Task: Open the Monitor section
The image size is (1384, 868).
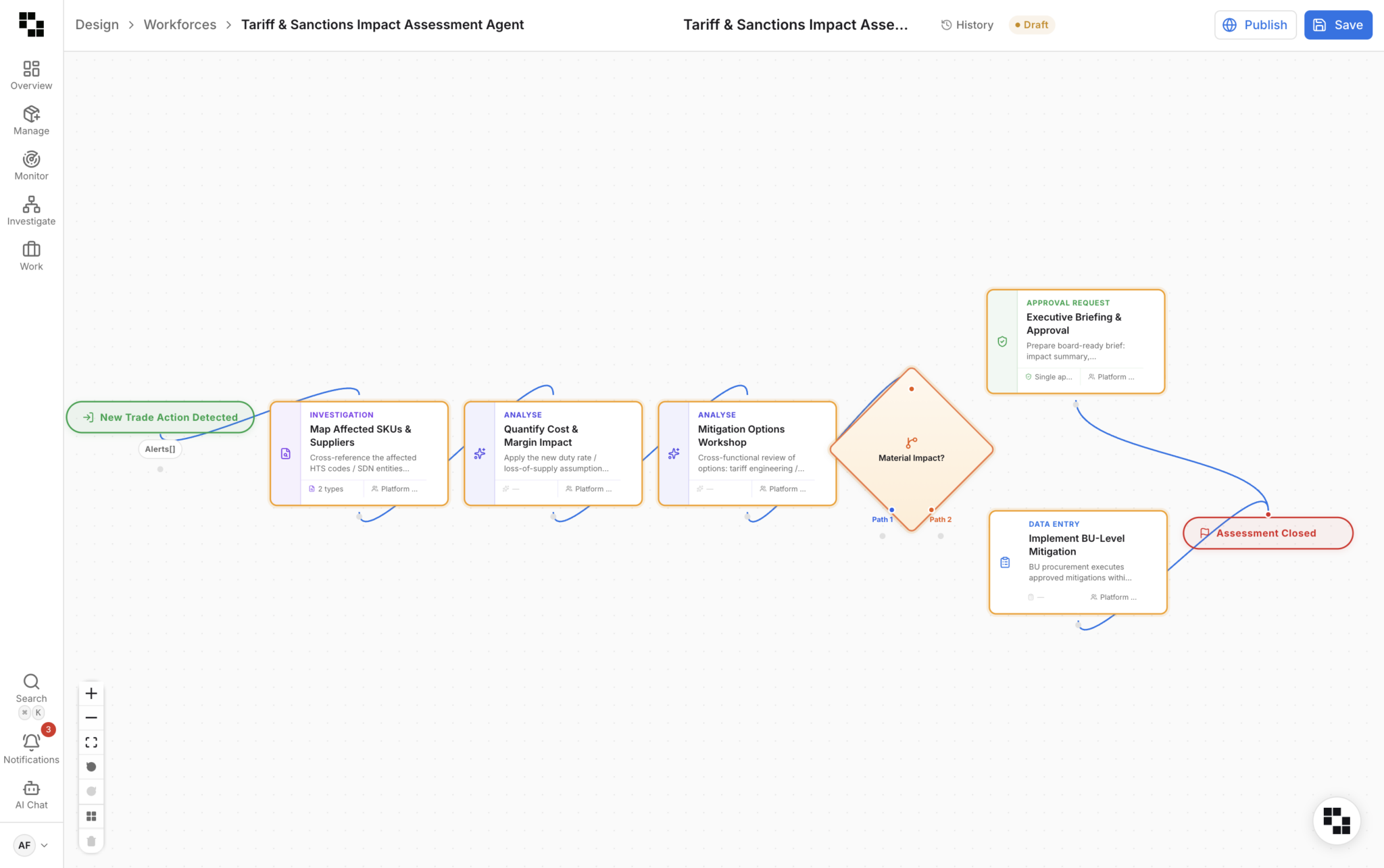Action: (31, 165)
